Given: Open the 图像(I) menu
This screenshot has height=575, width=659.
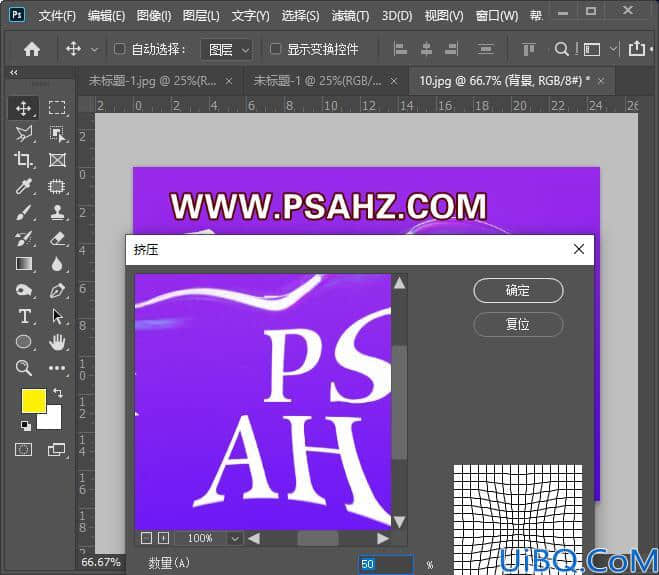Looking at the screenshot, I should click(154, 16).
